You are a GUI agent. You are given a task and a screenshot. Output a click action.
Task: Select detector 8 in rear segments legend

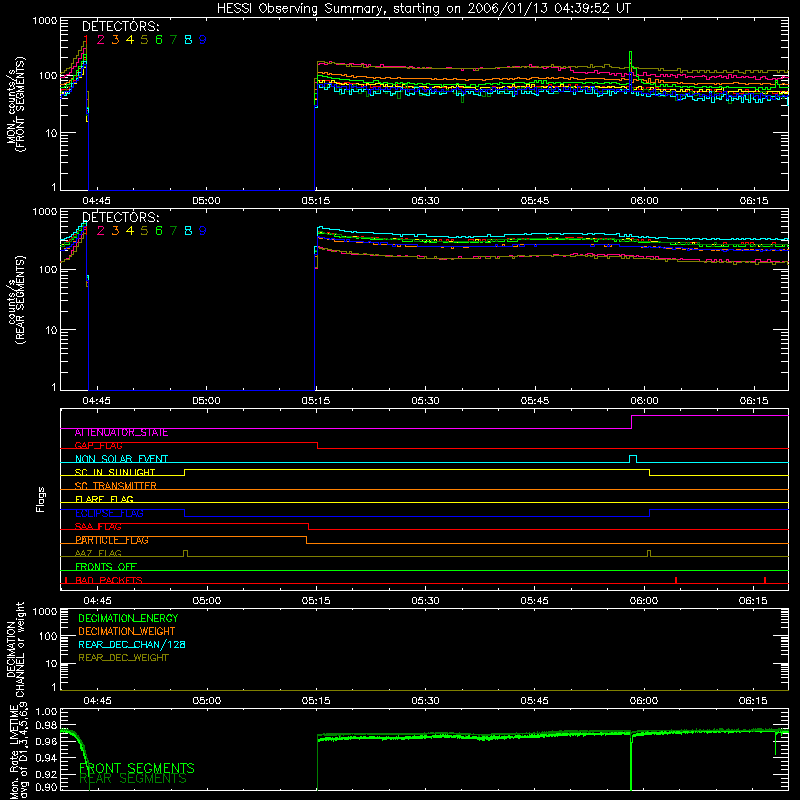[188, 231]
